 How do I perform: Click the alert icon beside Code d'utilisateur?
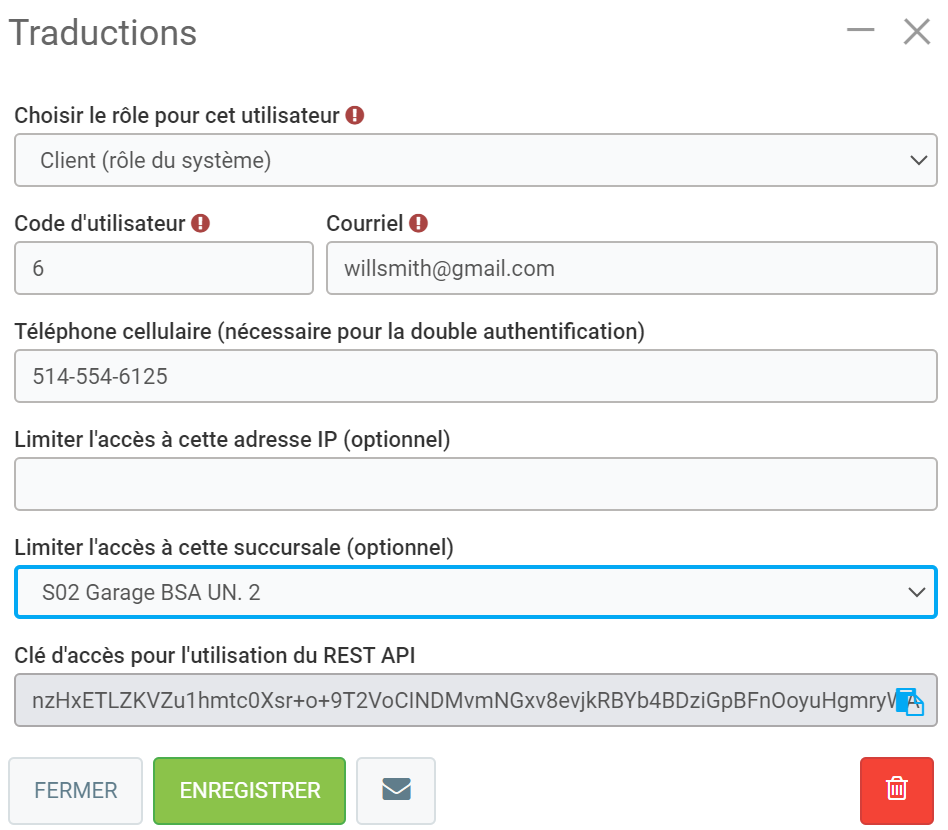(x=200, y=223)
